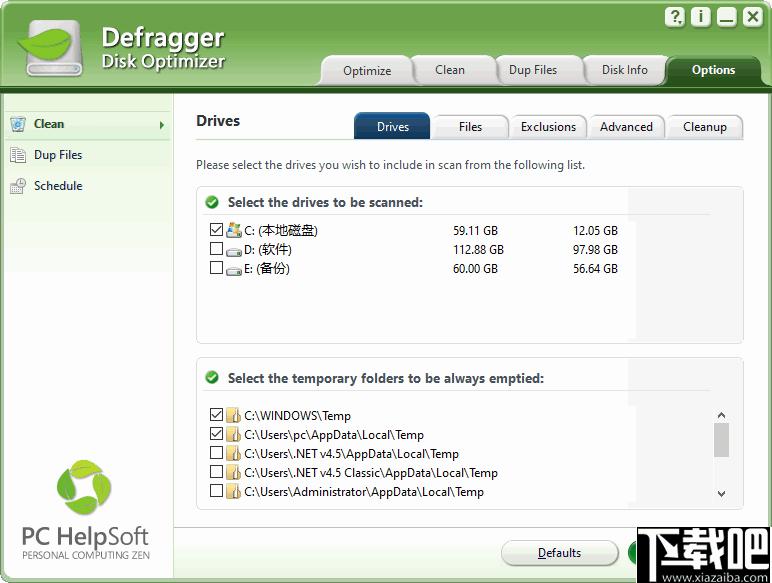Uncheck the C: drive checkbox

pos(216,229)
